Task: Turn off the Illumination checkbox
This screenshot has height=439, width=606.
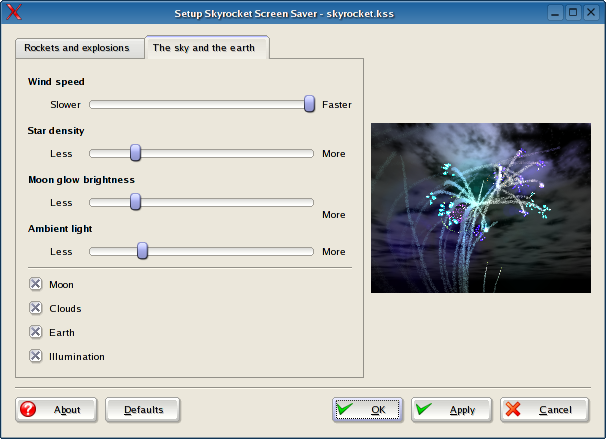Action: [36, 356]
